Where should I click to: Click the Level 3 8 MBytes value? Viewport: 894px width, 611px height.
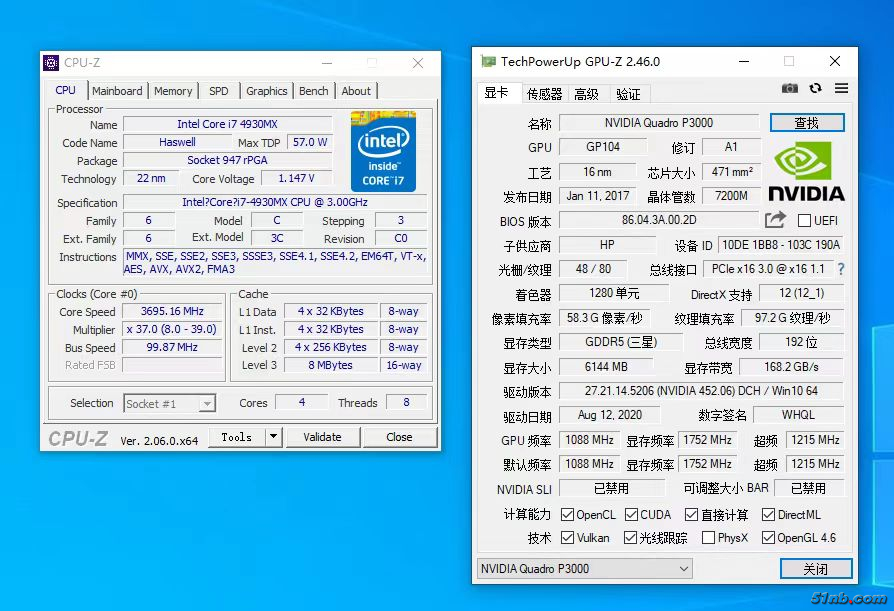tap(331, 365)
